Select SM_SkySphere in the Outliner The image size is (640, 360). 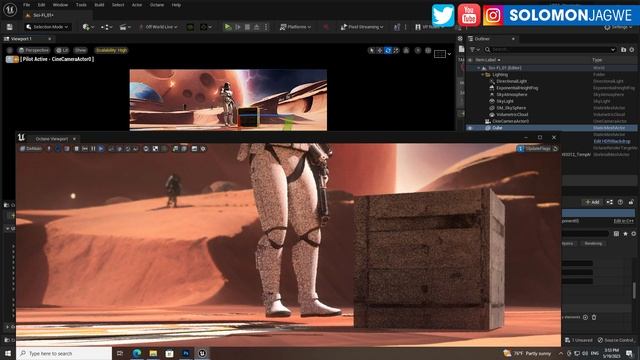coord(511,108)
